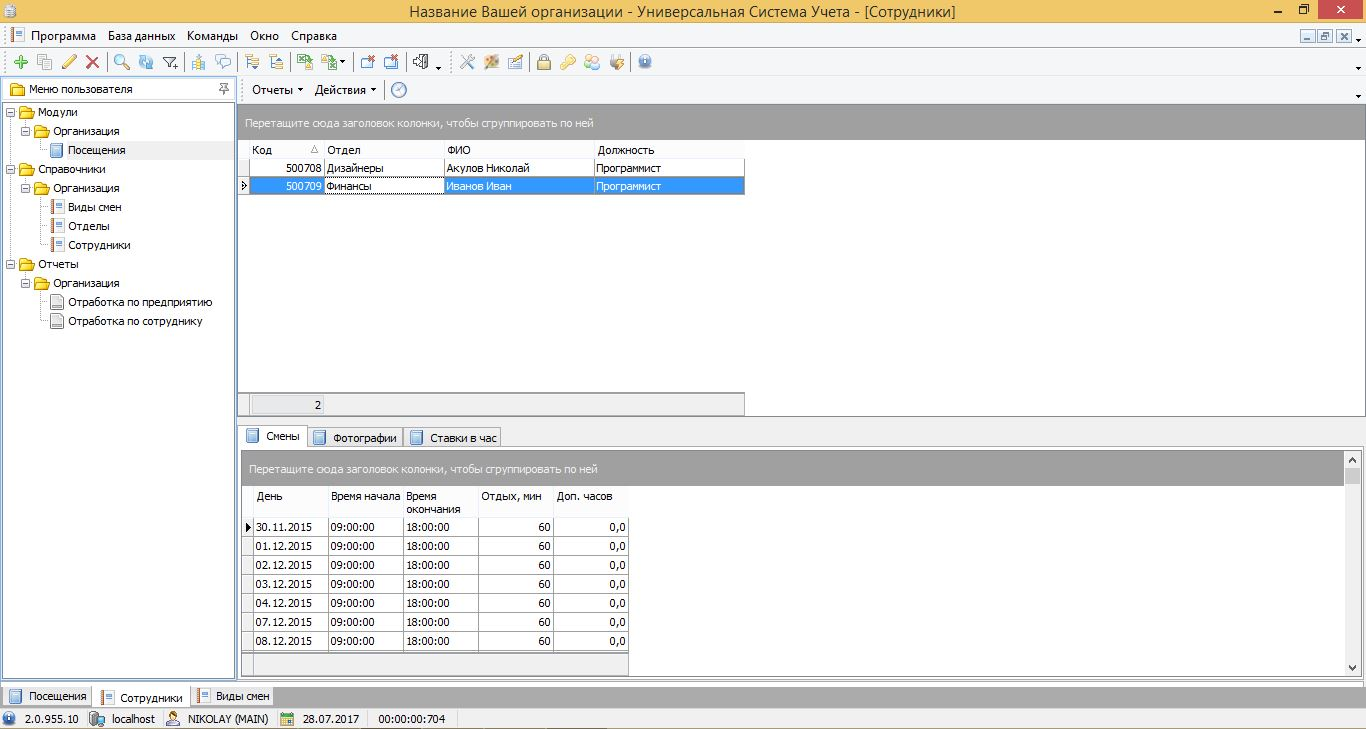Open Отделы in the tree
The image size is (1366, 729).
(x=89, y=226)
